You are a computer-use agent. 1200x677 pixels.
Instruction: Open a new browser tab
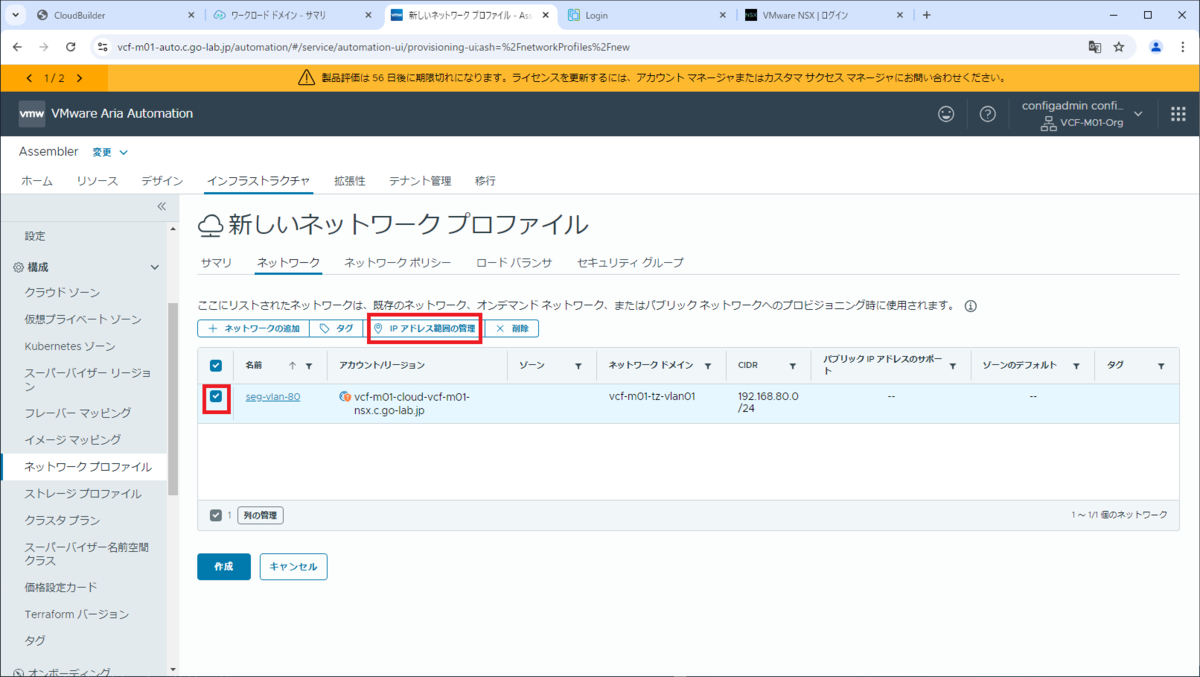tap(926, 15)
